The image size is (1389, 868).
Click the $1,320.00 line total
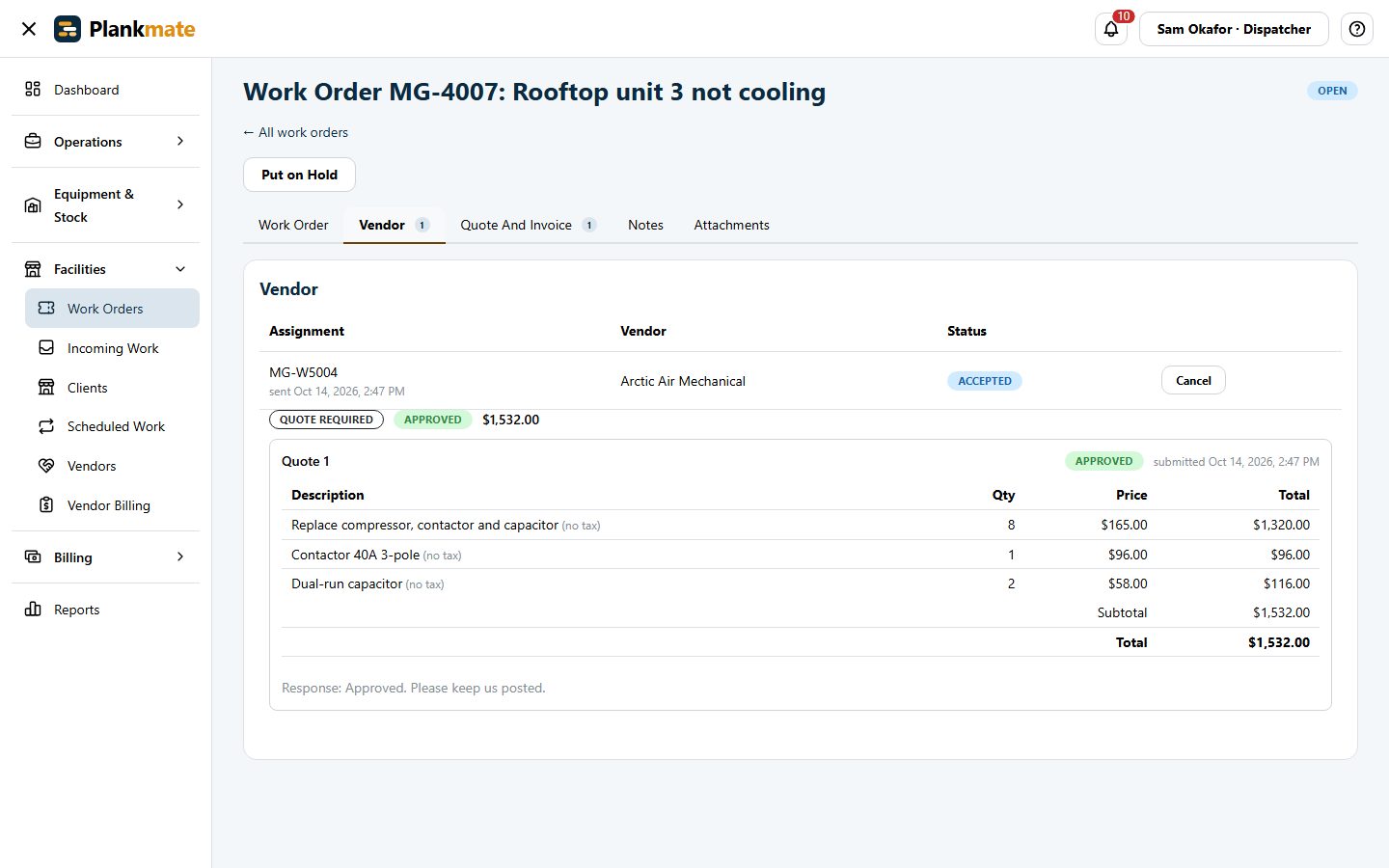coord(1281,525)
